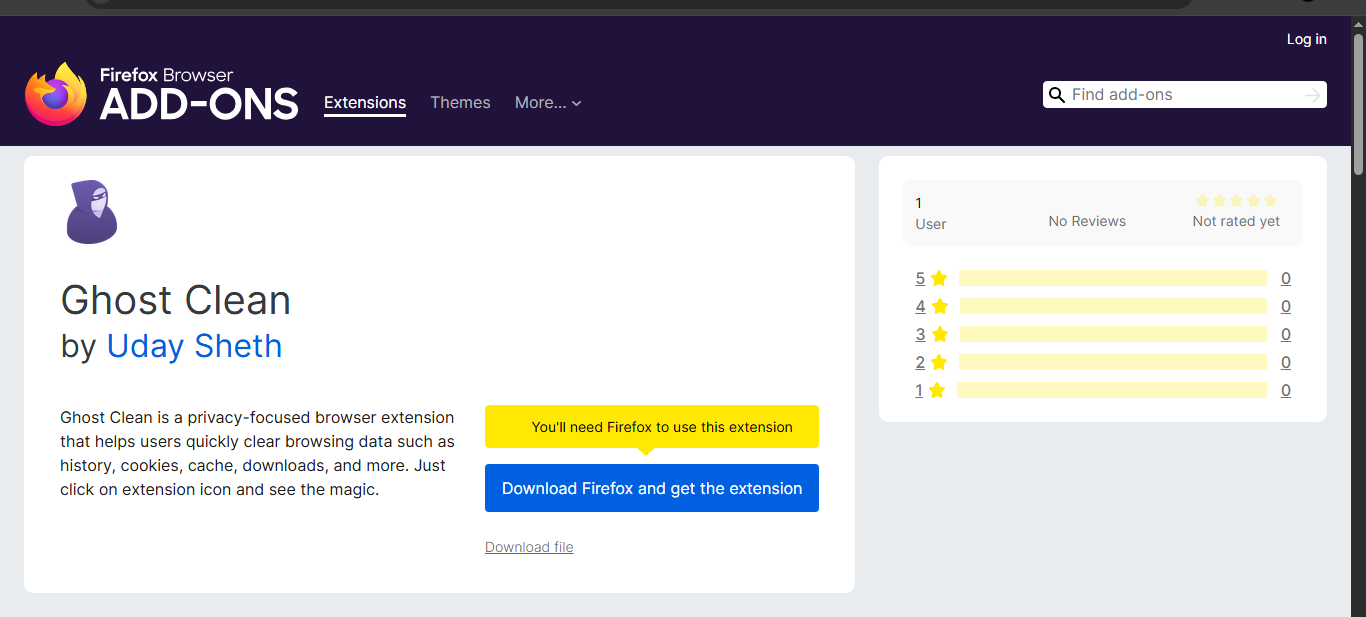Click the 2-star rating bar
Image resolution: width=1366 pixels, height=617 pixels.
pos(1112,362)
